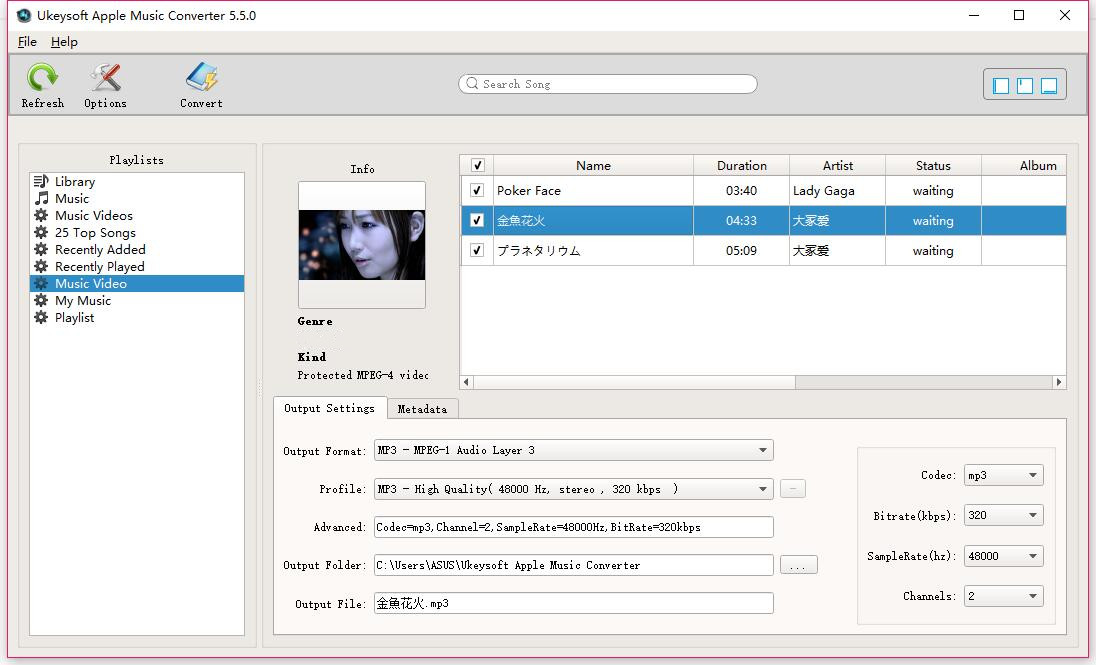
Task: Select the Recently Played playlist label
Action: click(99, 266)
